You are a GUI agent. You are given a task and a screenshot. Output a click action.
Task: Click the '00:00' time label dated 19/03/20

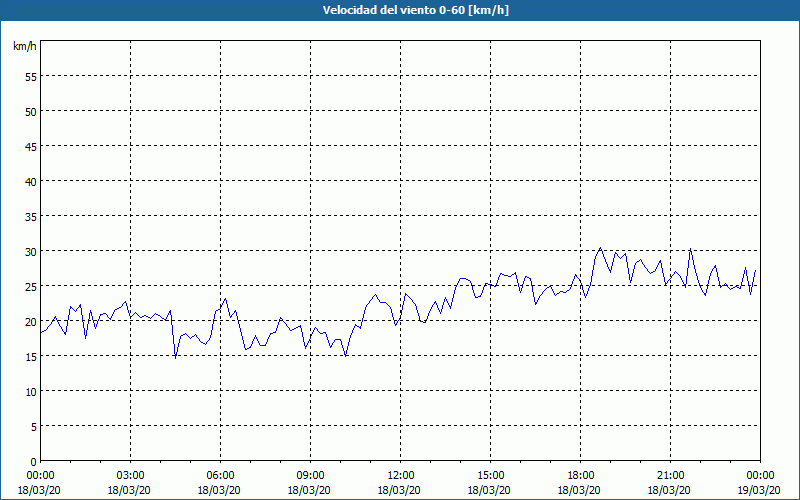coord(760,476)
